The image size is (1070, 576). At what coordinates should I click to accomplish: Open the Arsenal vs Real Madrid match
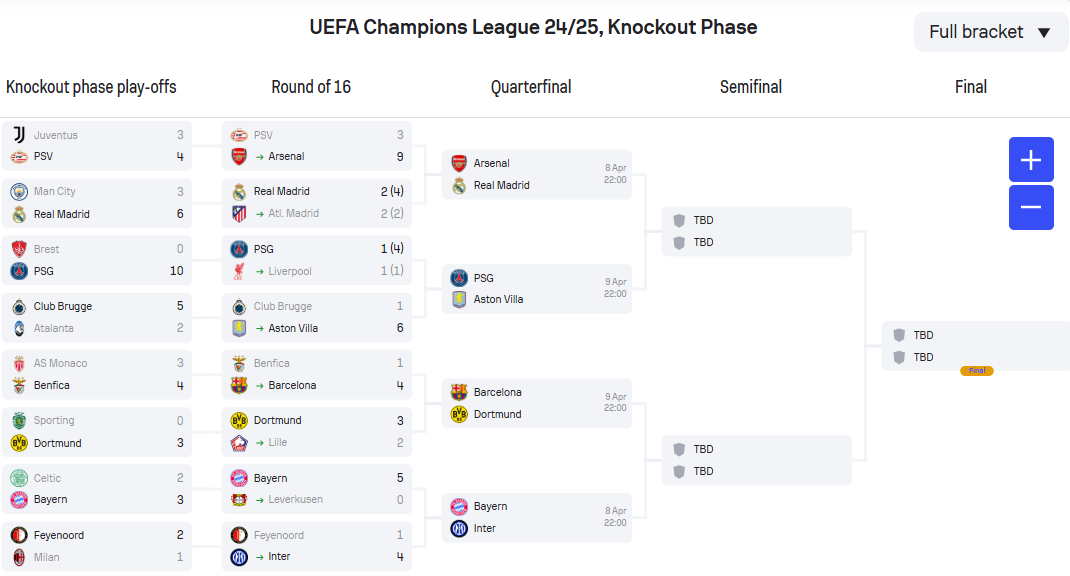coord(537,174)
